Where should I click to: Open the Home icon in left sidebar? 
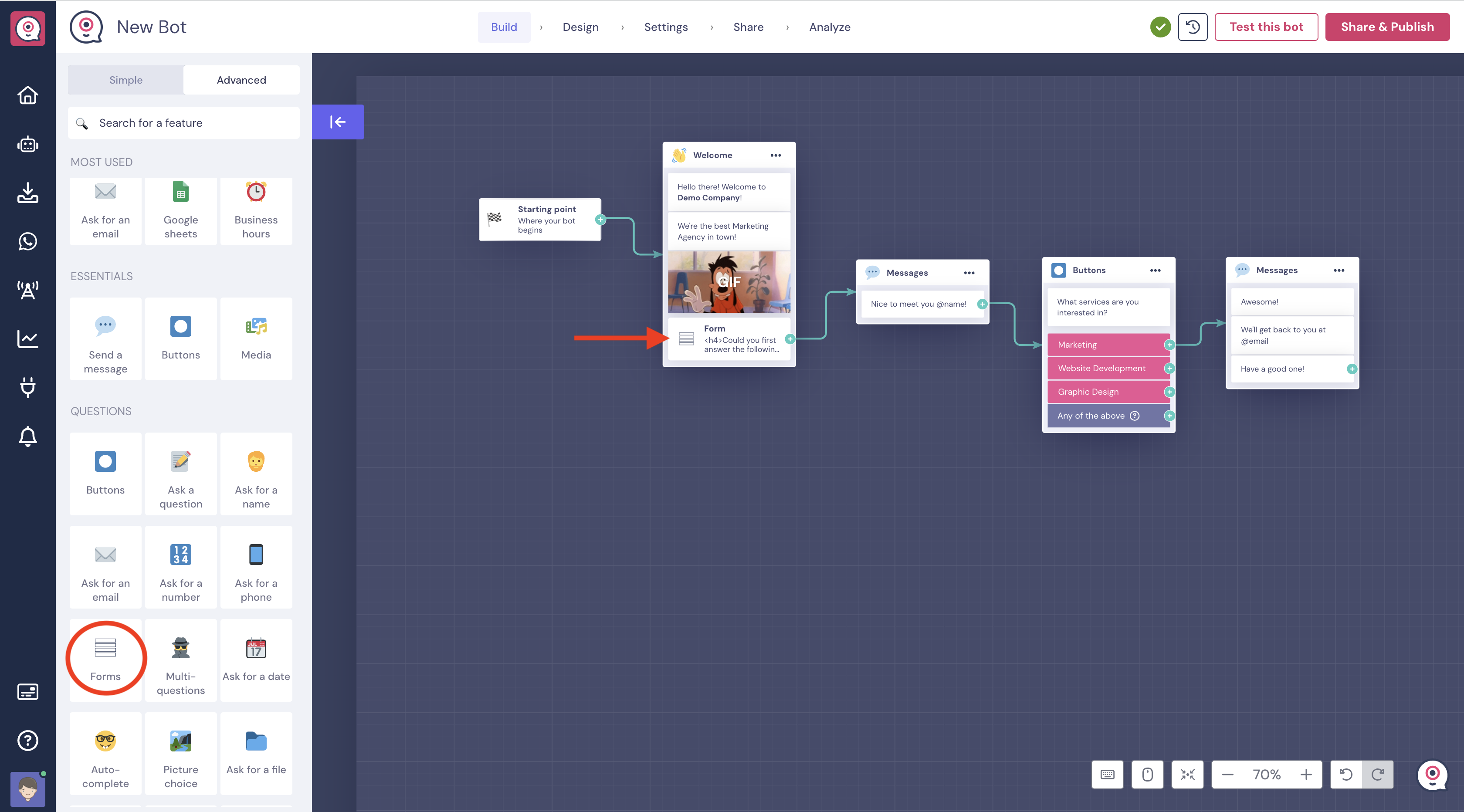click(27, 95)
